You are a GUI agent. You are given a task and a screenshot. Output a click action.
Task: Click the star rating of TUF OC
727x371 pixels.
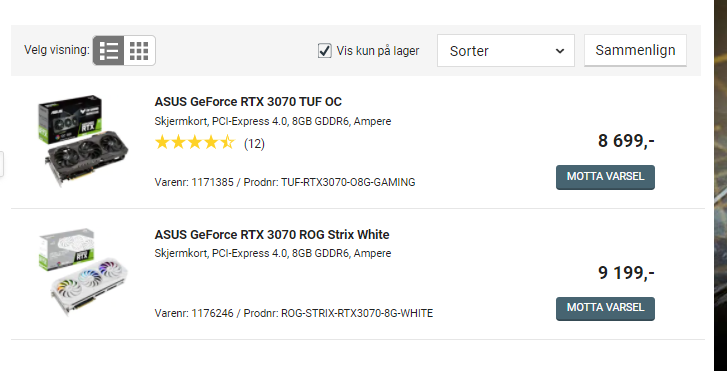(x=195, y=142)
